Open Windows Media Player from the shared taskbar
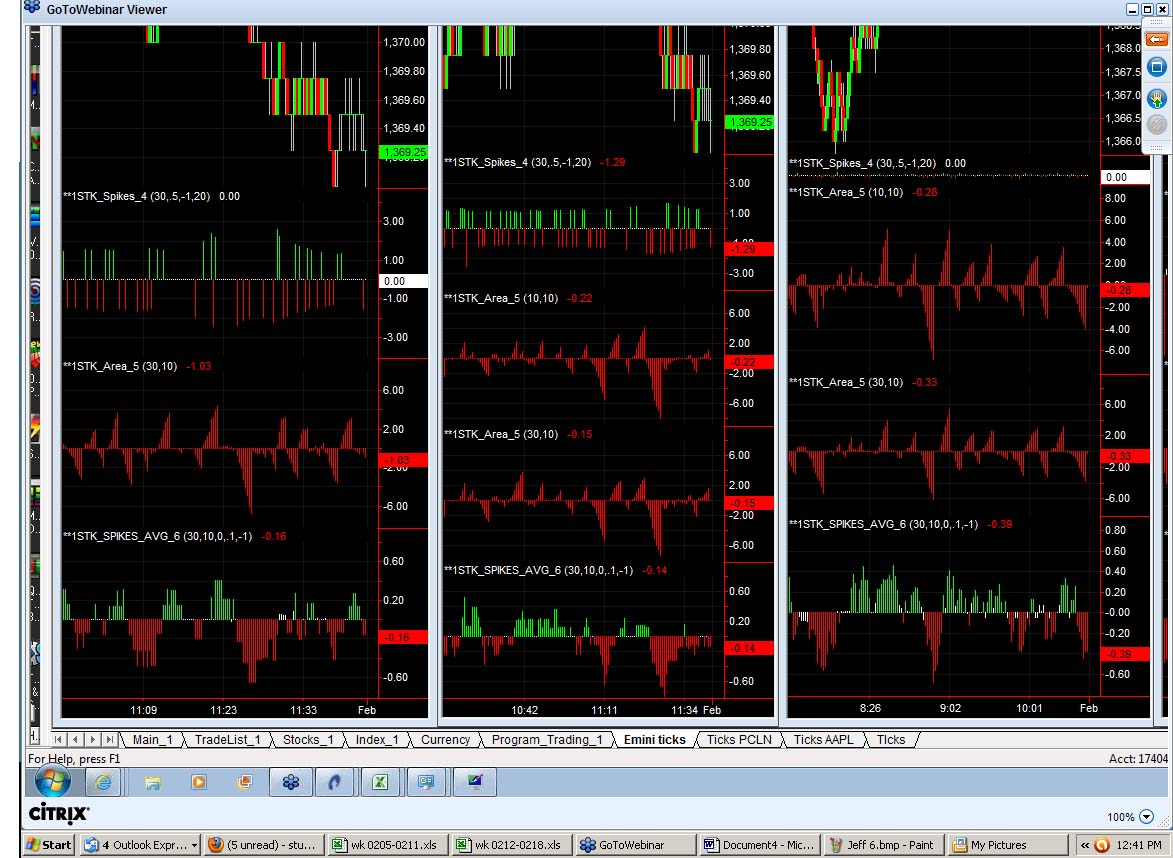1173x858 pixels. pos(198,782)
